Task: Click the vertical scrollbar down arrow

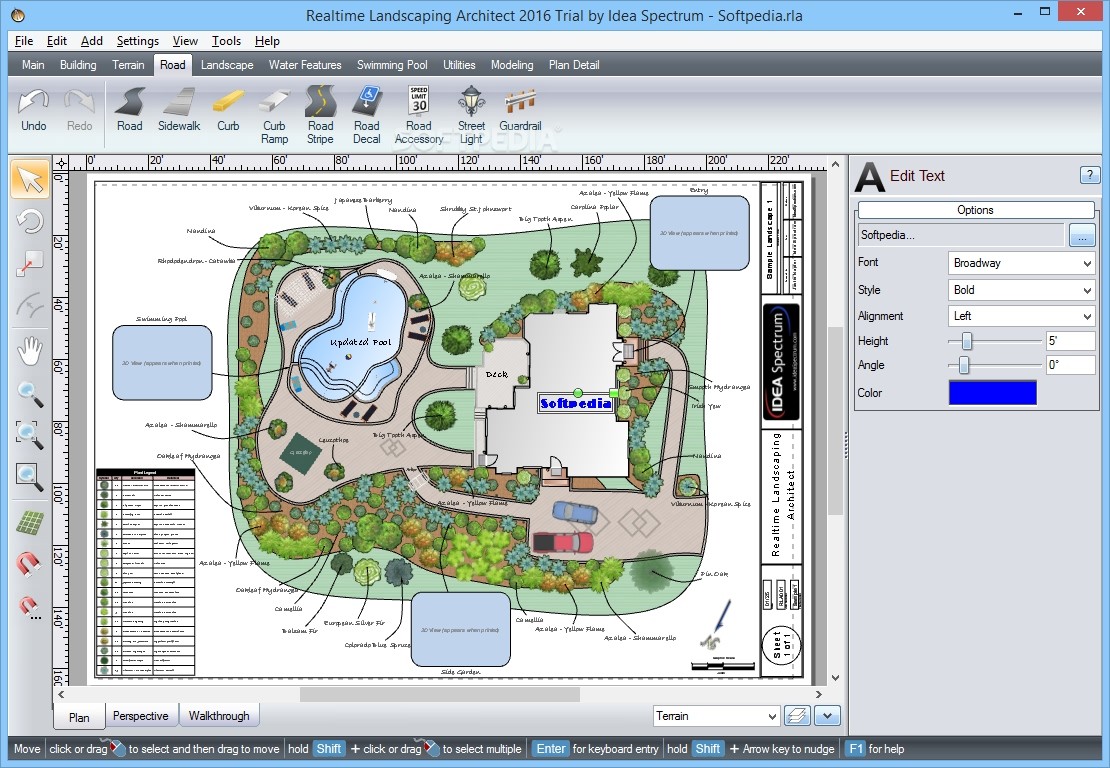Action: (835, 677)
